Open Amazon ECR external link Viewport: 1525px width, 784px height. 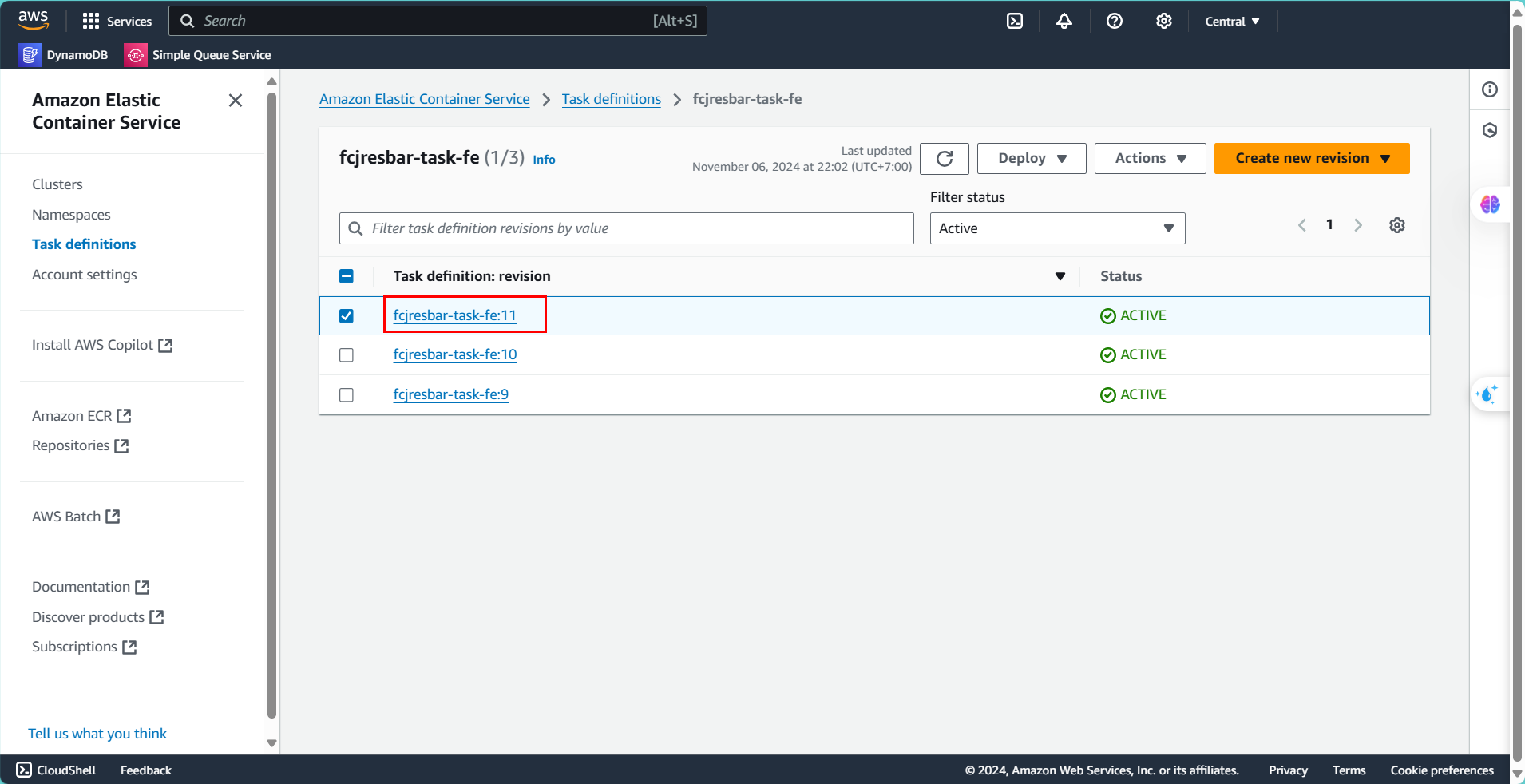81,416
